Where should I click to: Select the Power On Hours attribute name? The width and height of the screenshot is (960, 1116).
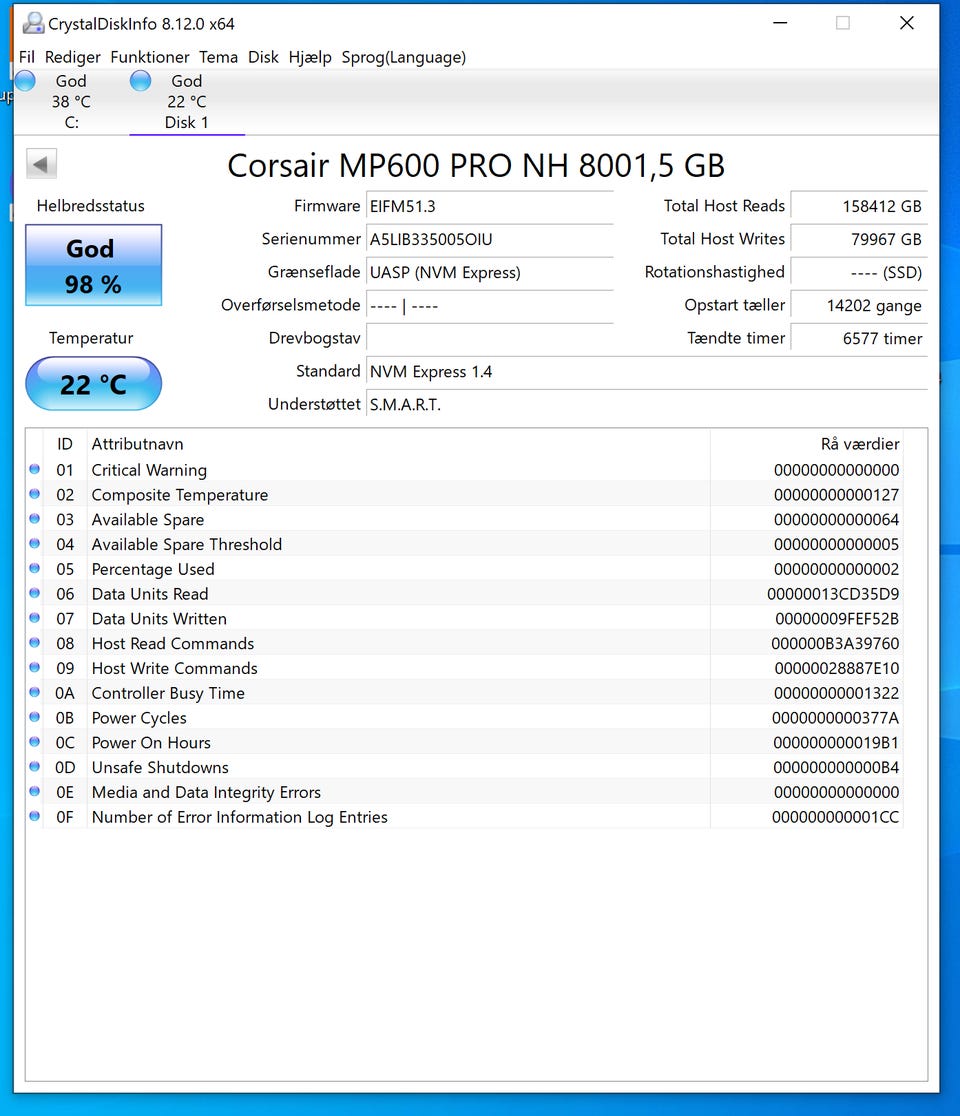pyautogui.click(x=151, y=742)
